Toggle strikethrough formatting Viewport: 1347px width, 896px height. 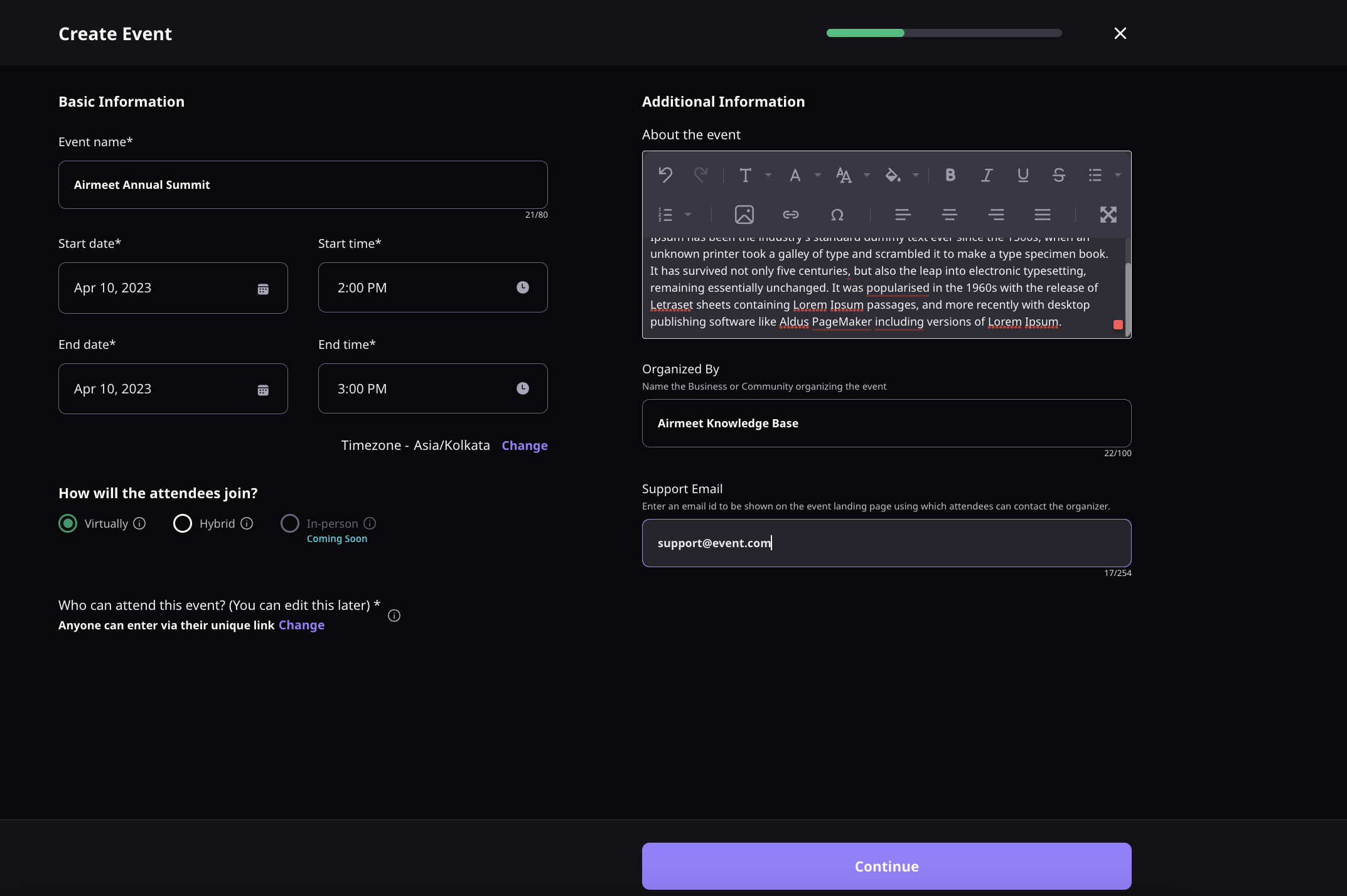(1059, 175)
